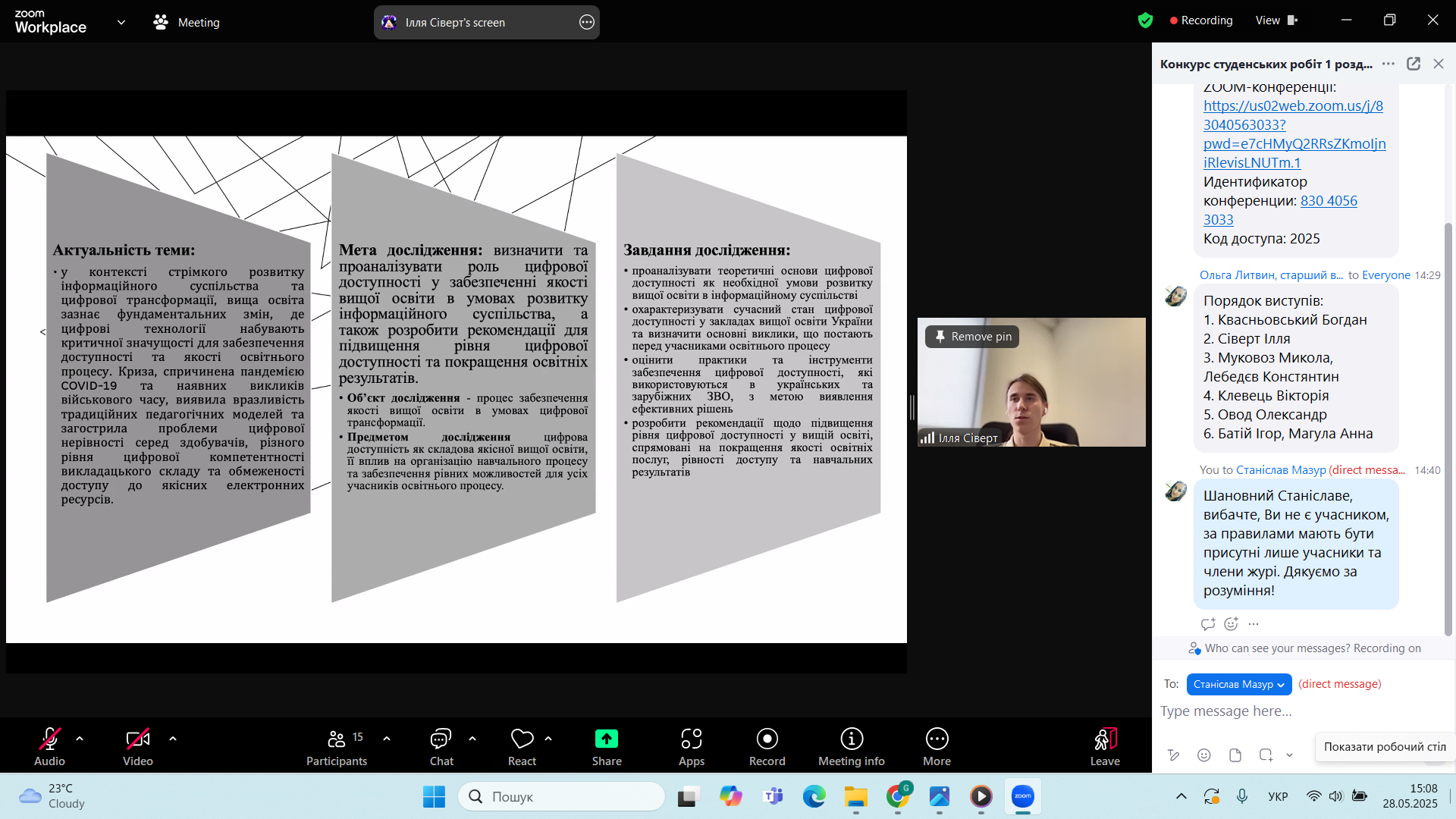
Task: Click the attach file icon in chat
Action: pos(1235,755)
